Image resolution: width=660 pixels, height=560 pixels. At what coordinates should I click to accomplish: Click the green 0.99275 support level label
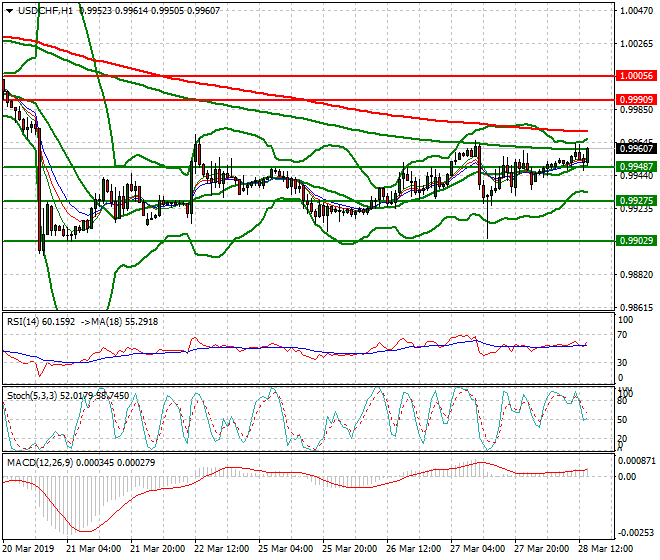(636, 200)
